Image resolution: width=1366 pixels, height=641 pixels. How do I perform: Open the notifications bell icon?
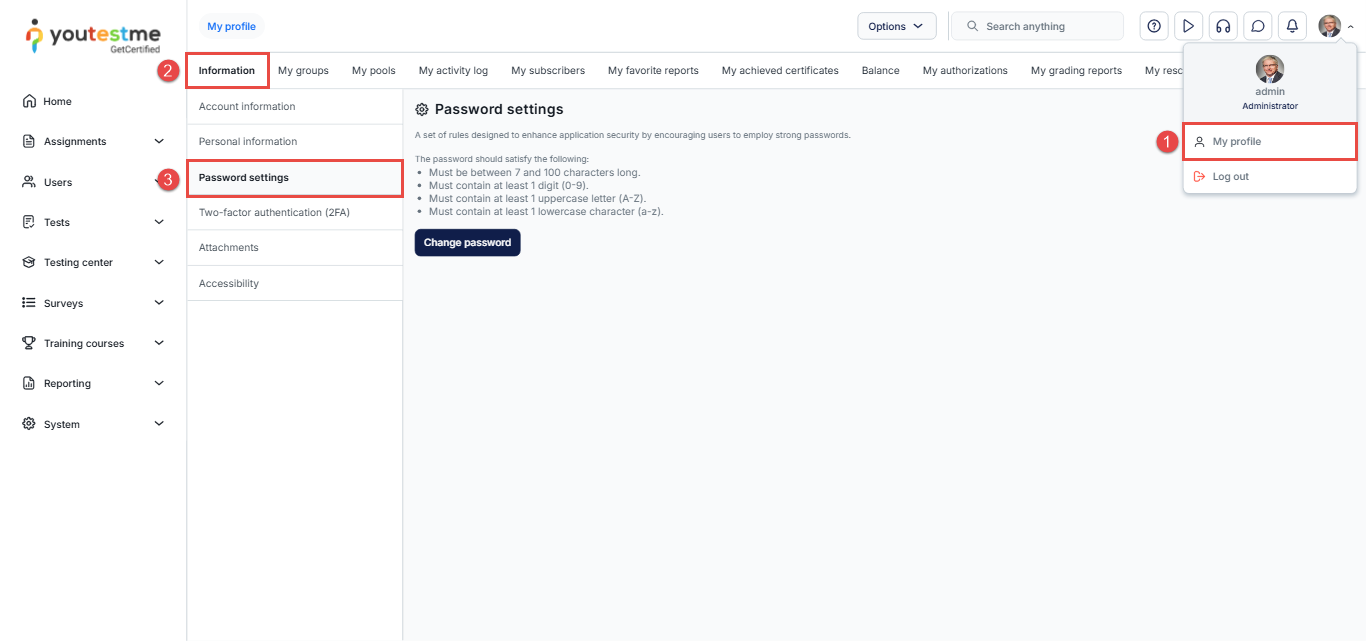[1292, 26]
